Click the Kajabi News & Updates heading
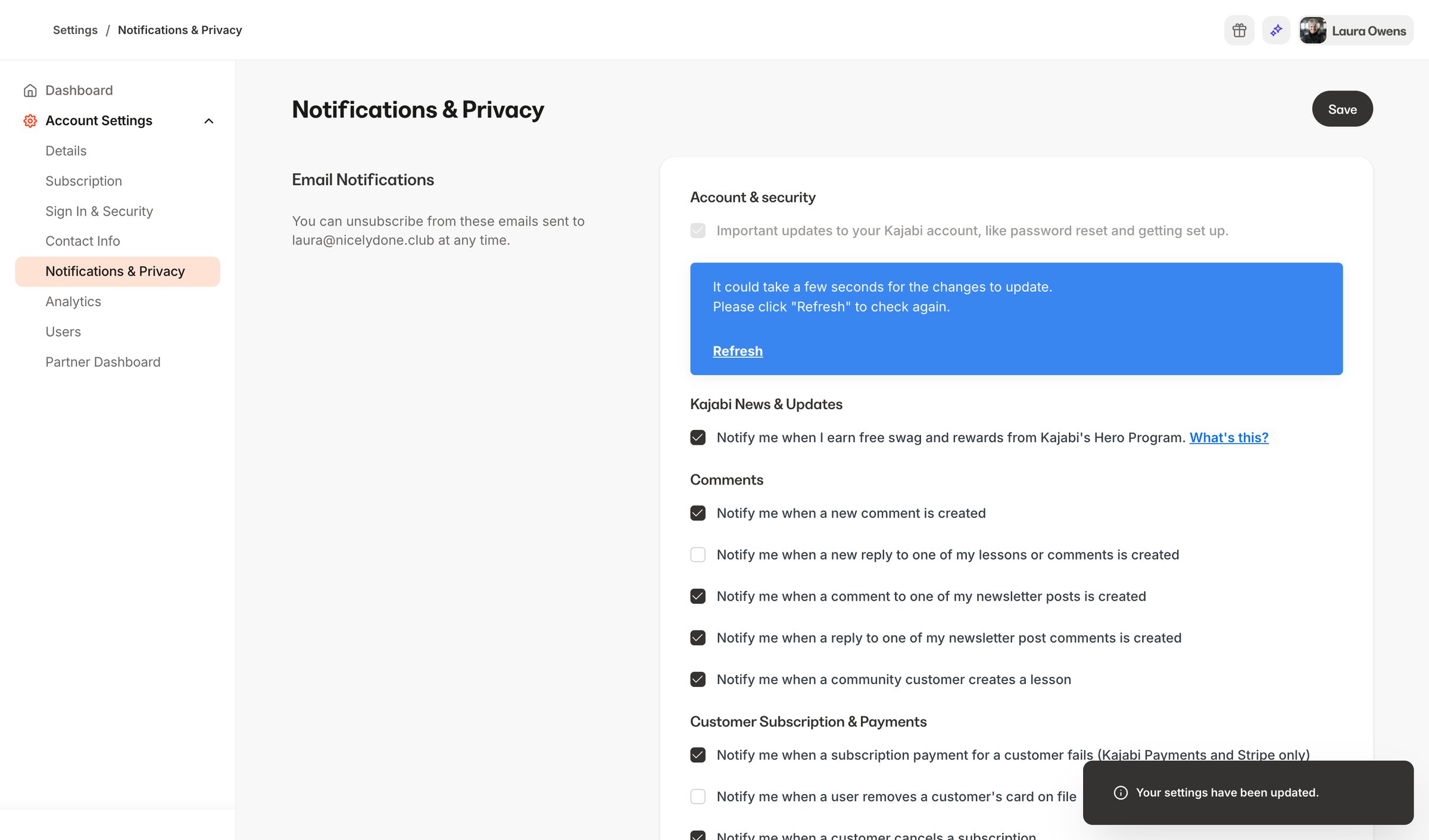Screen dimensions: 1429x840 pos(766,404)
